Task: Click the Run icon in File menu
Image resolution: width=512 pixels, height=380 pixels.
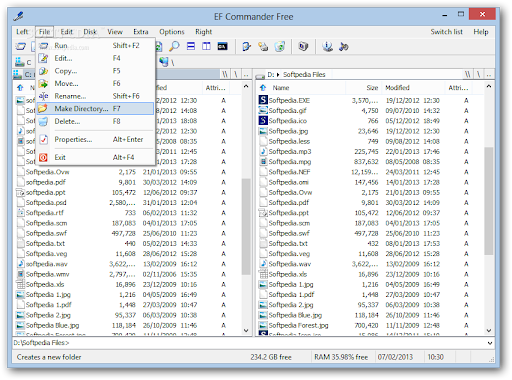Action: pyautogui.click(x=43, y=45)
